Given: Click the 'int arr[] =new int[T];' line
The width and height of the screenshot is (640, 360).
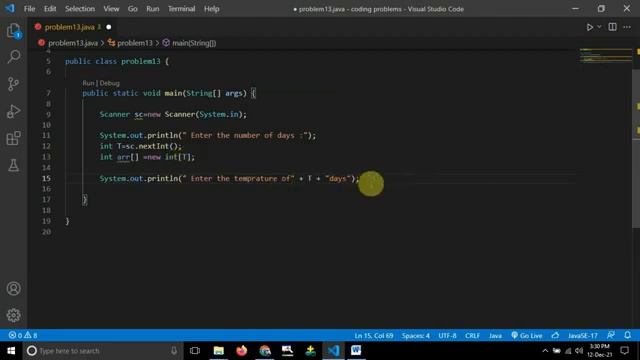Looking at the screenshot, I should click(x=147, y=157).
